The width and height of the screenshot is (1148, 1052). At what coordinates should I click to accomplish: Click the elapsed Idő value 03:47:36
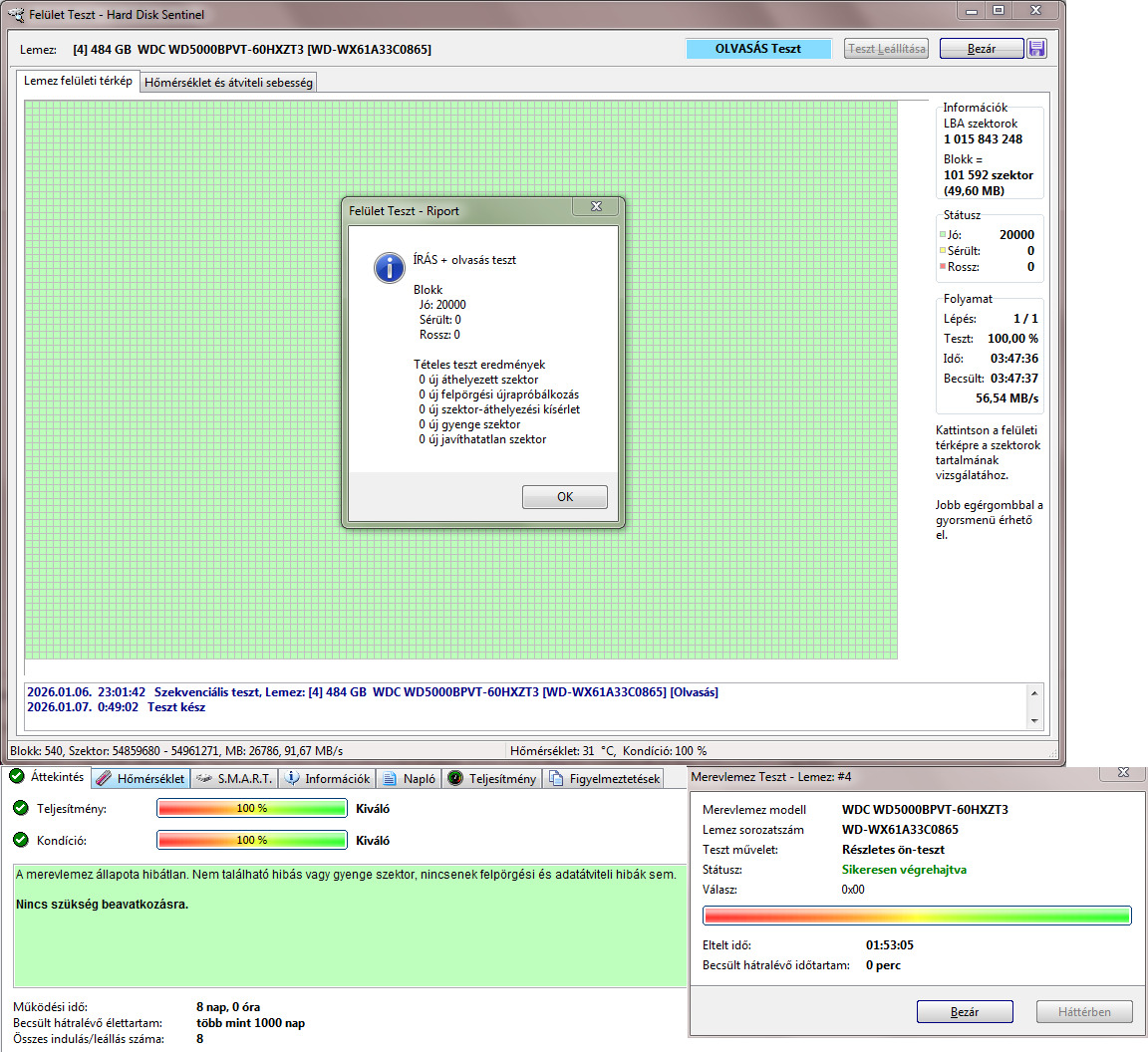point(1014,358)
